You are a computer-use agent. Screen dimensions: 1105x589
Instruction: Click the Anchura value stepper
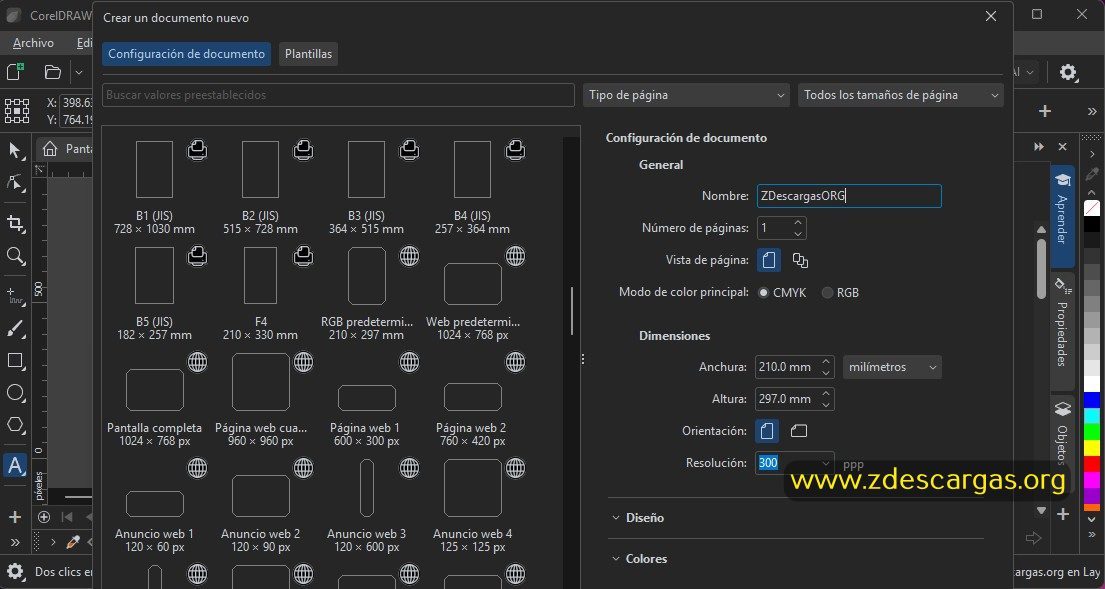pyautogui.click(x=826, y=367)
